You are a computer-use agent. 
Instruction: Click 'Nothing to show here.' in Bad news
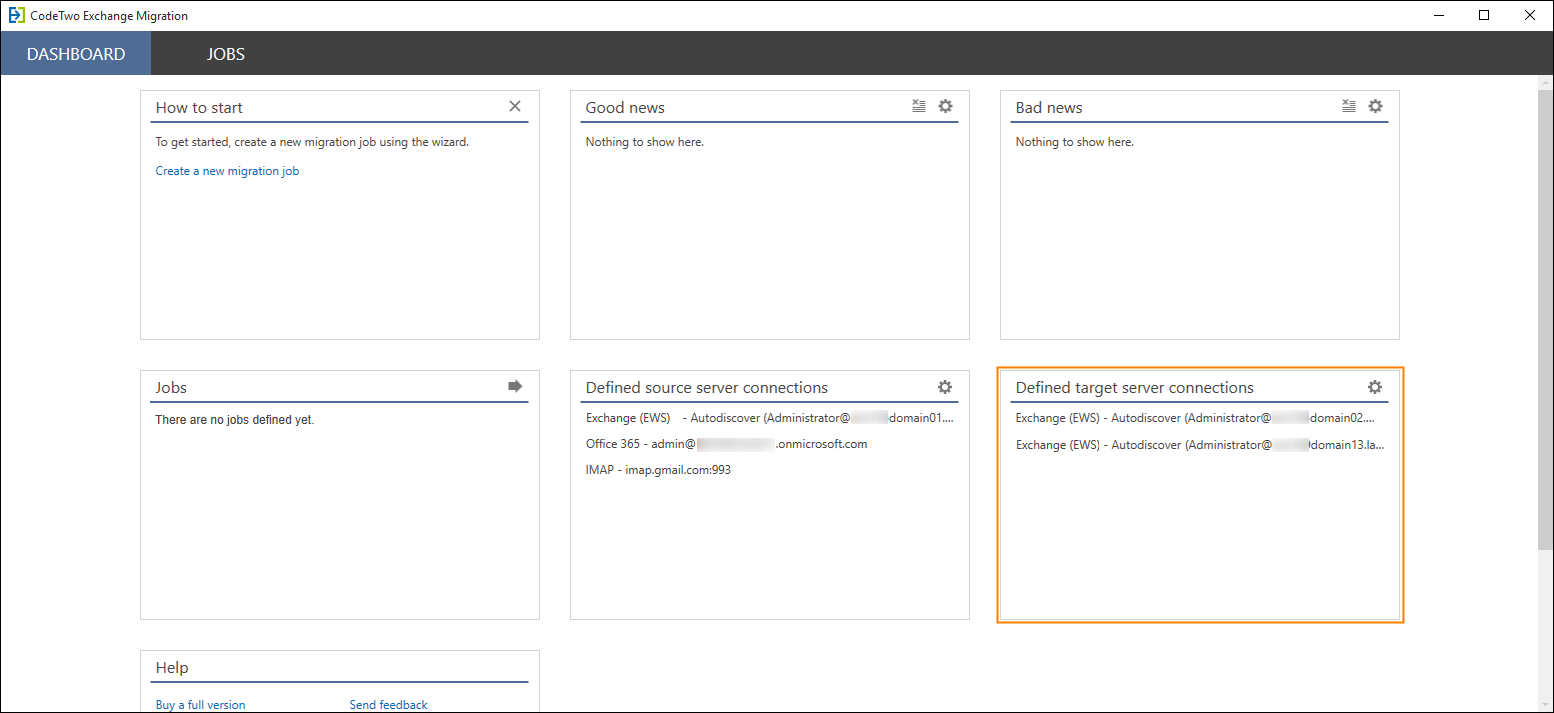click(1075, 142)
